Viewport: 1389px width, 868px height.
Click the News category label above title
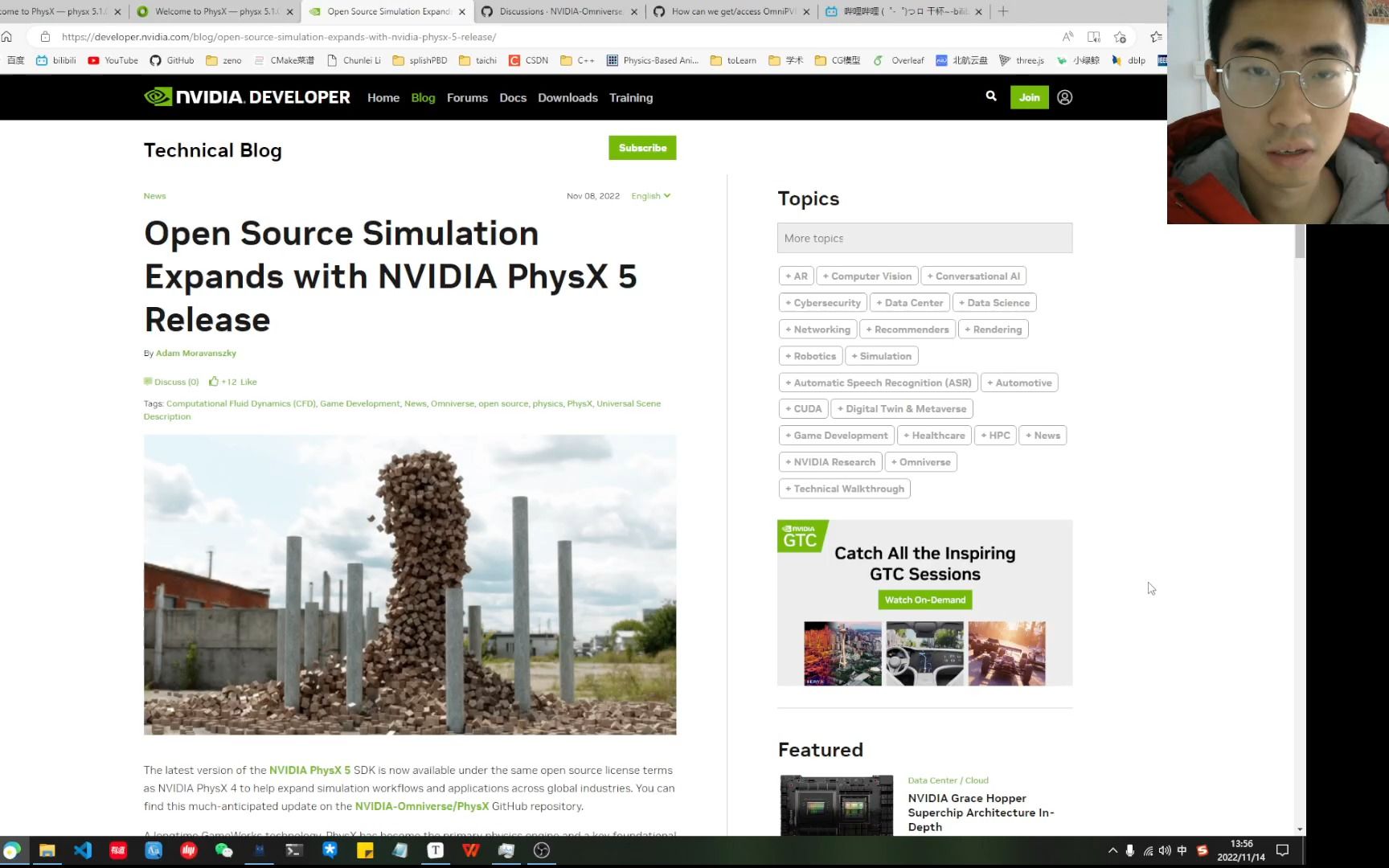coord(154,196)
